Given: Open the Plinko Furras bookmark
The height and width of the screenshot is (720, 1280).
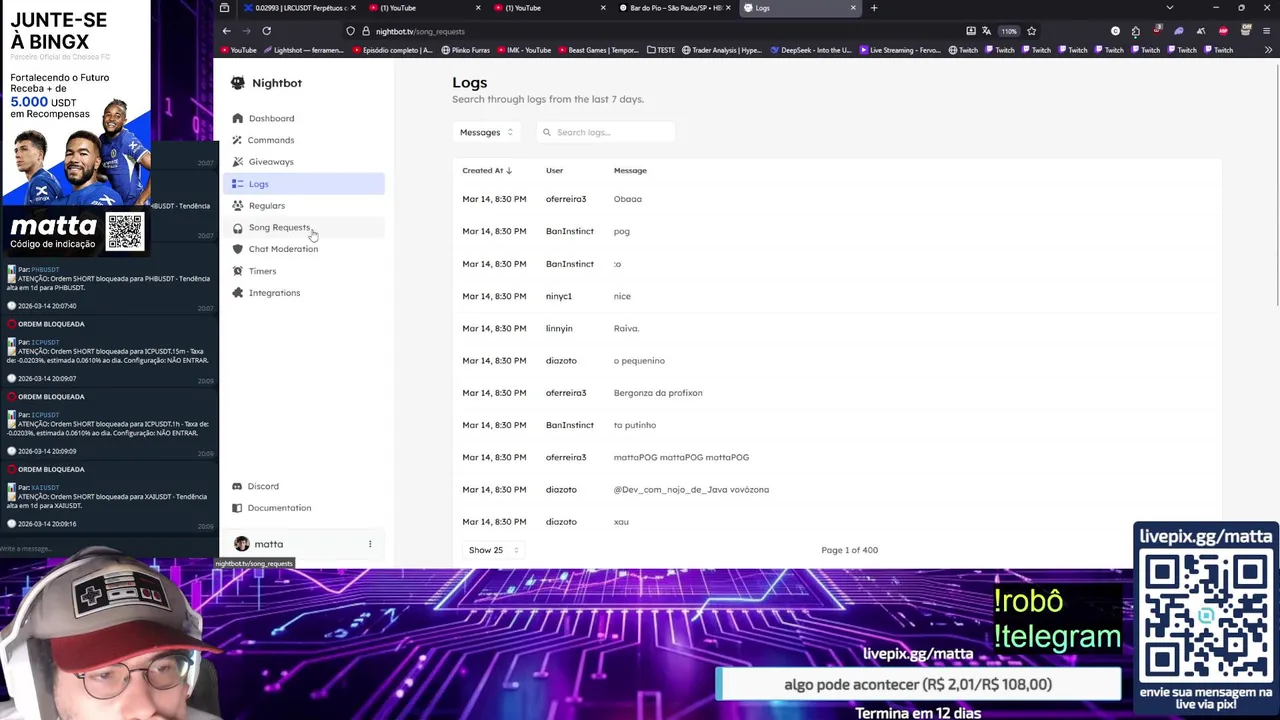Looking at the screenshot, I should tap(466, 50).
